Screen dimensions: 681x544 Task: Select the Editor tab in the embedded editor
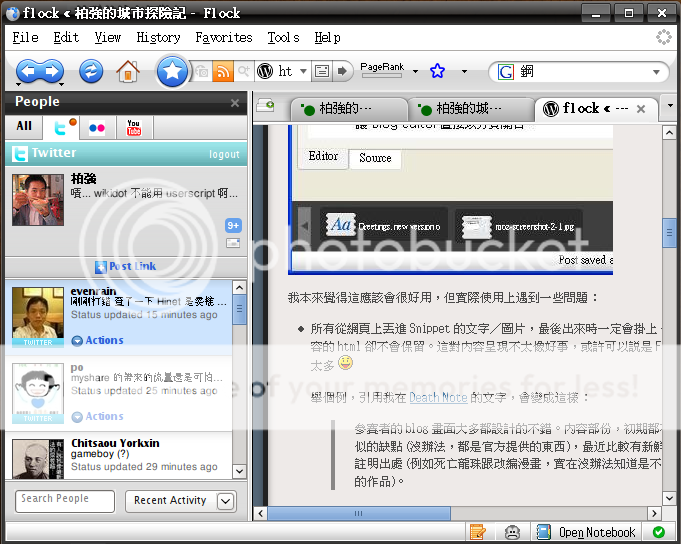pos(323,156)
